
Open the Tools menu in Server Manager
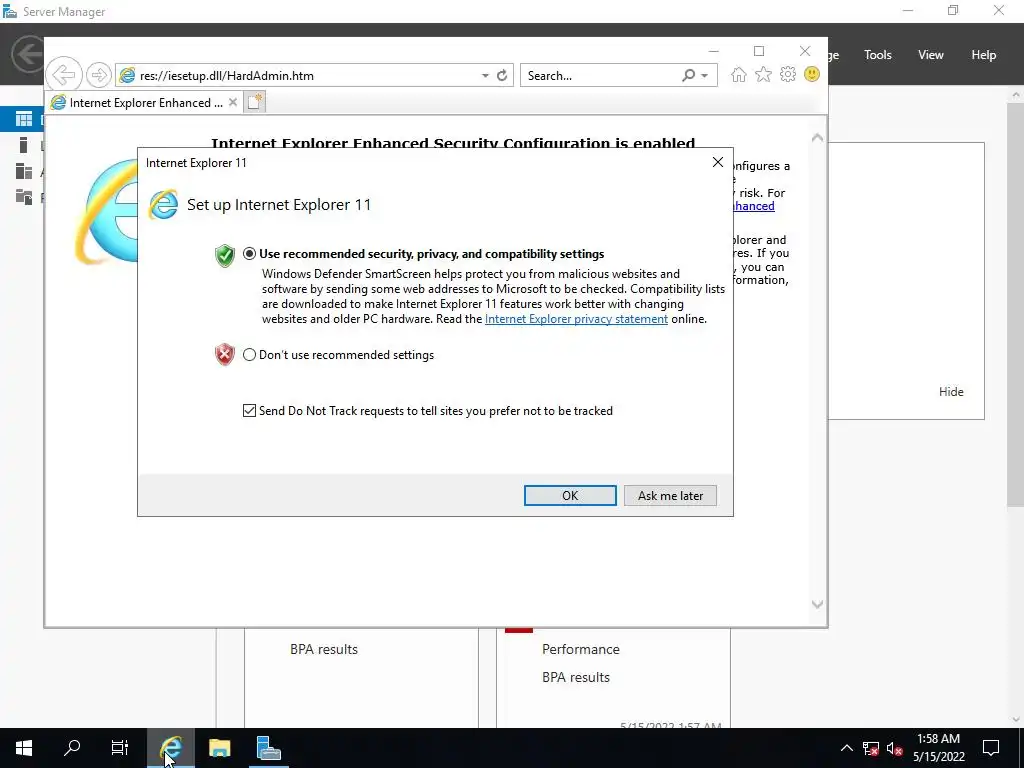pos(878,55)
